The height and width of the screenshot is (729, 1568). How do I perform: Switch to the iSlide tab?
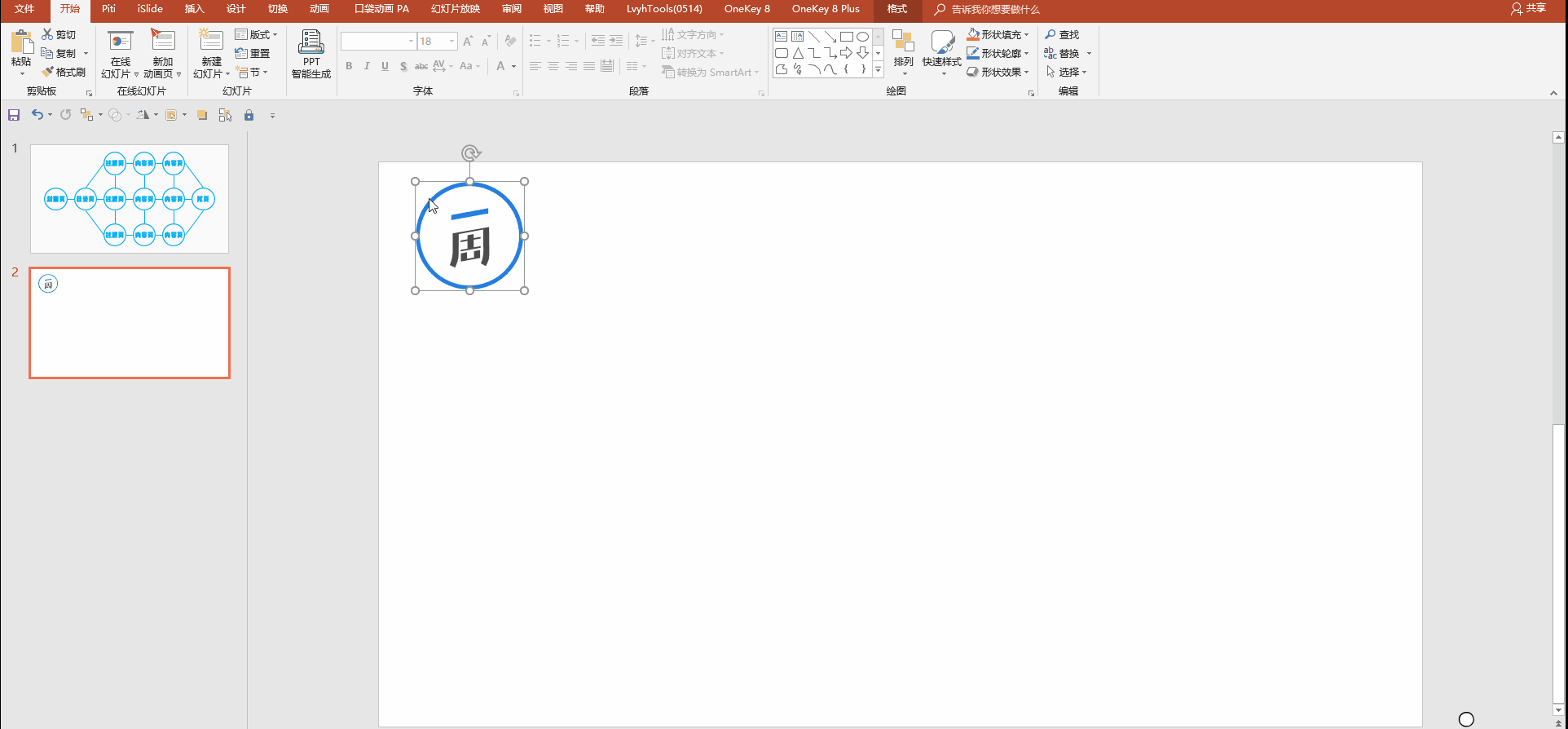click(x=150, y=9)
